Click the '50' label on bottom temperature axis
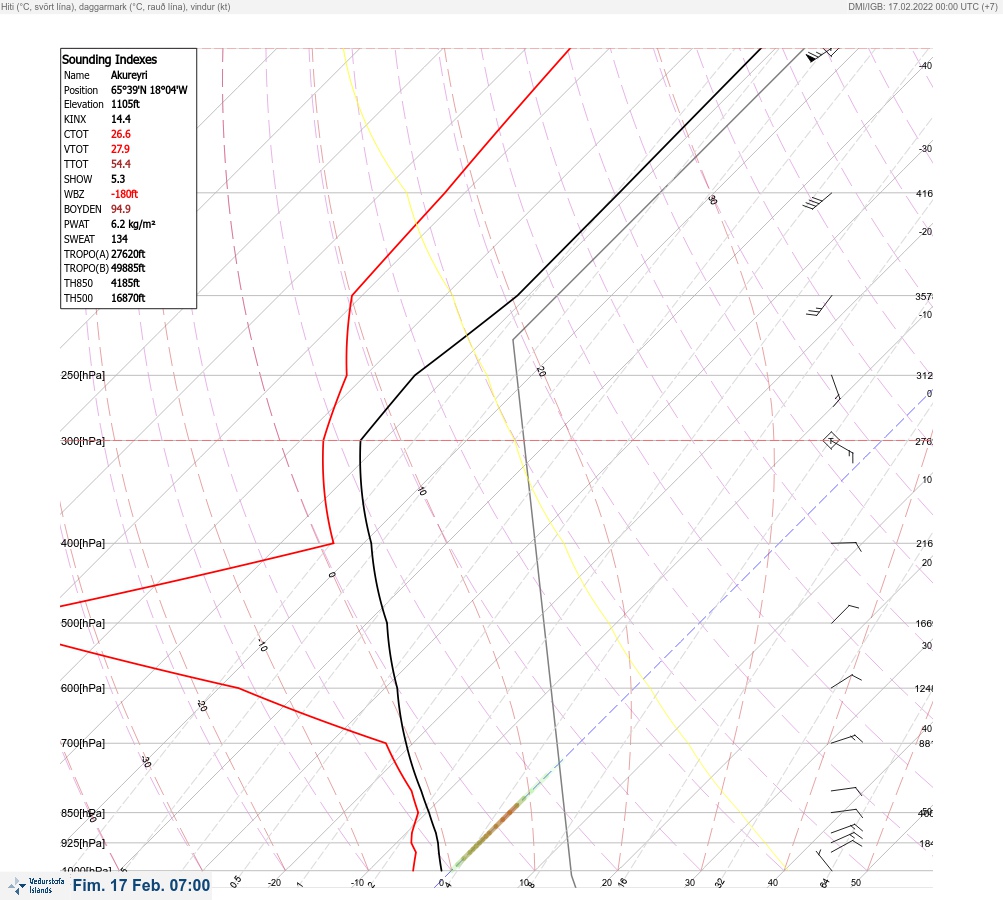This screenshot has height=900, width=1003. (856, 883)
